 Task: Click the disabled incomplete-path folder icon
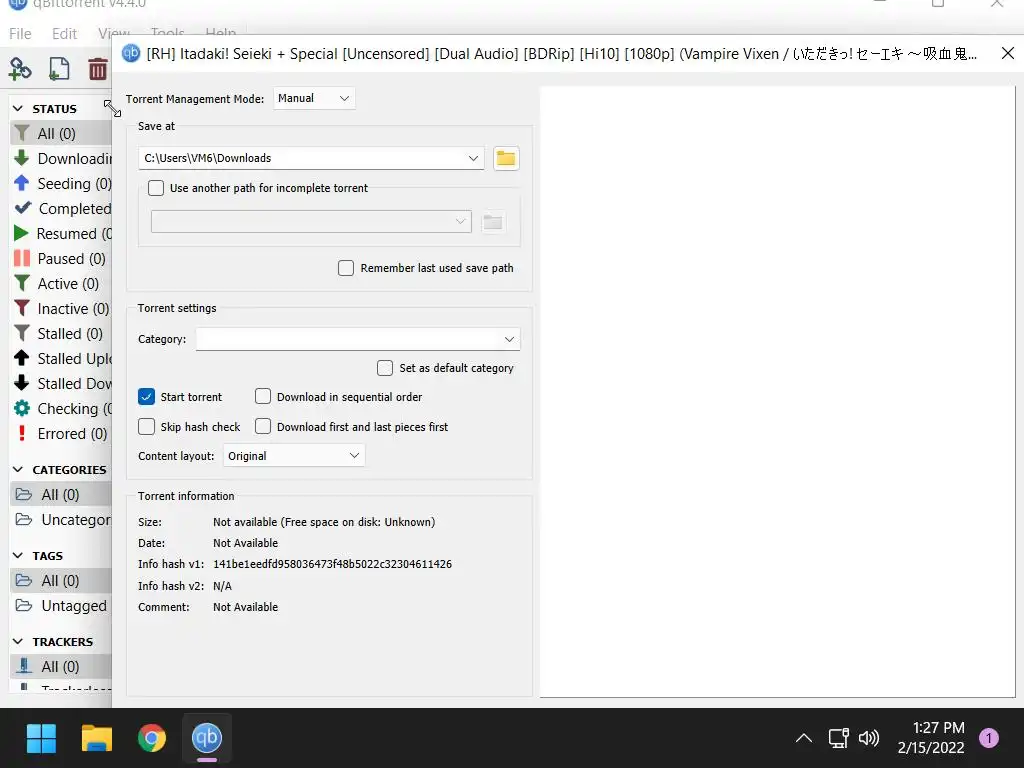click(492, 222)
